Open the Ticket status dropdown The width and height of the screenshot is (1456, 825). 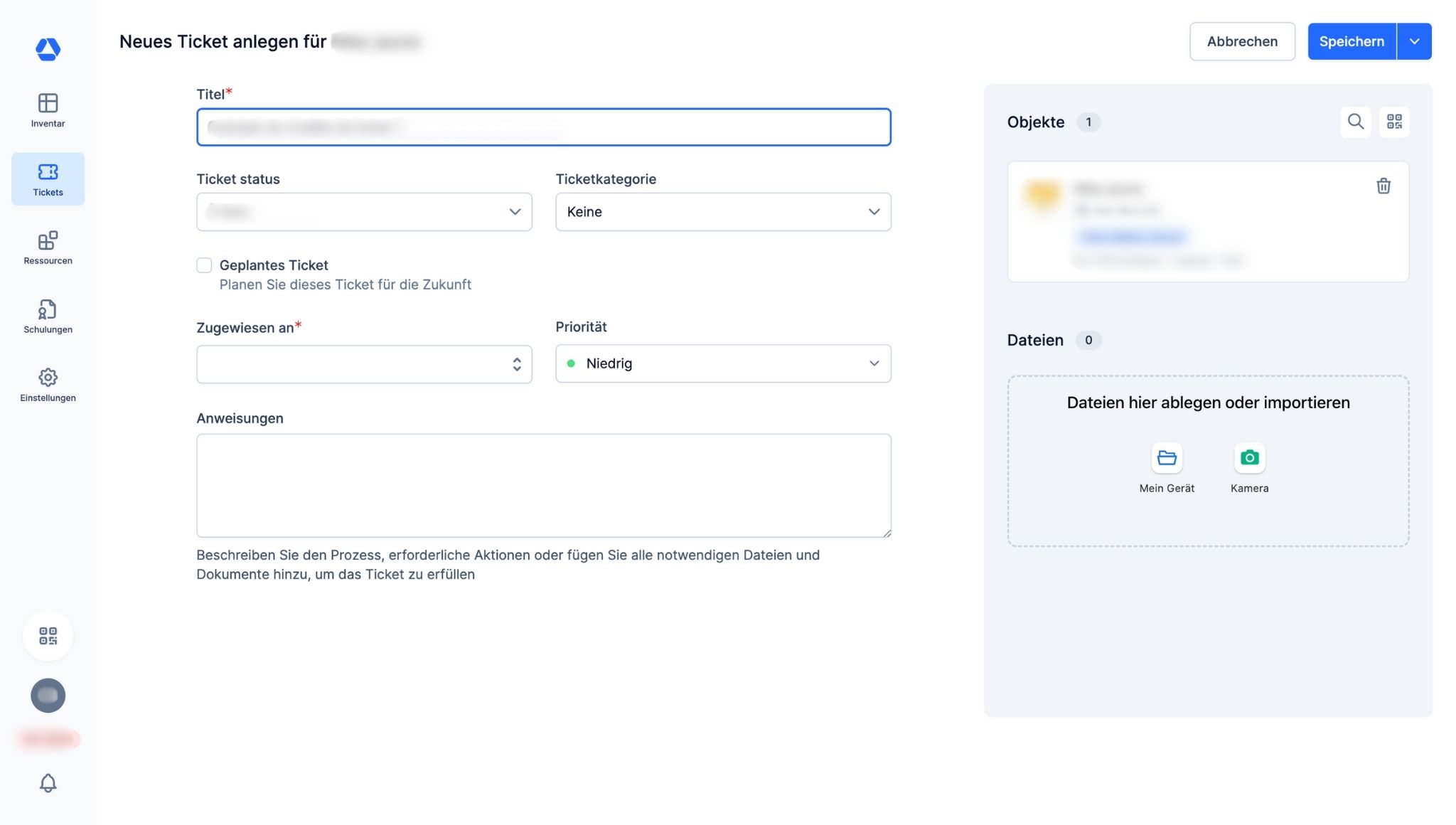pos(364,212)
